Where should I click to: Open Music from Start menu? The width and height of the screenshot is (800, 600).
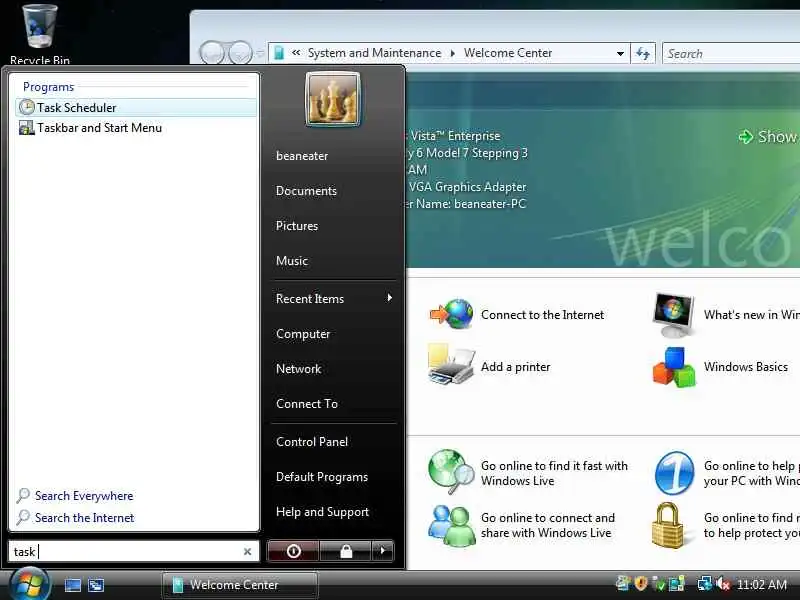(292, 261)
